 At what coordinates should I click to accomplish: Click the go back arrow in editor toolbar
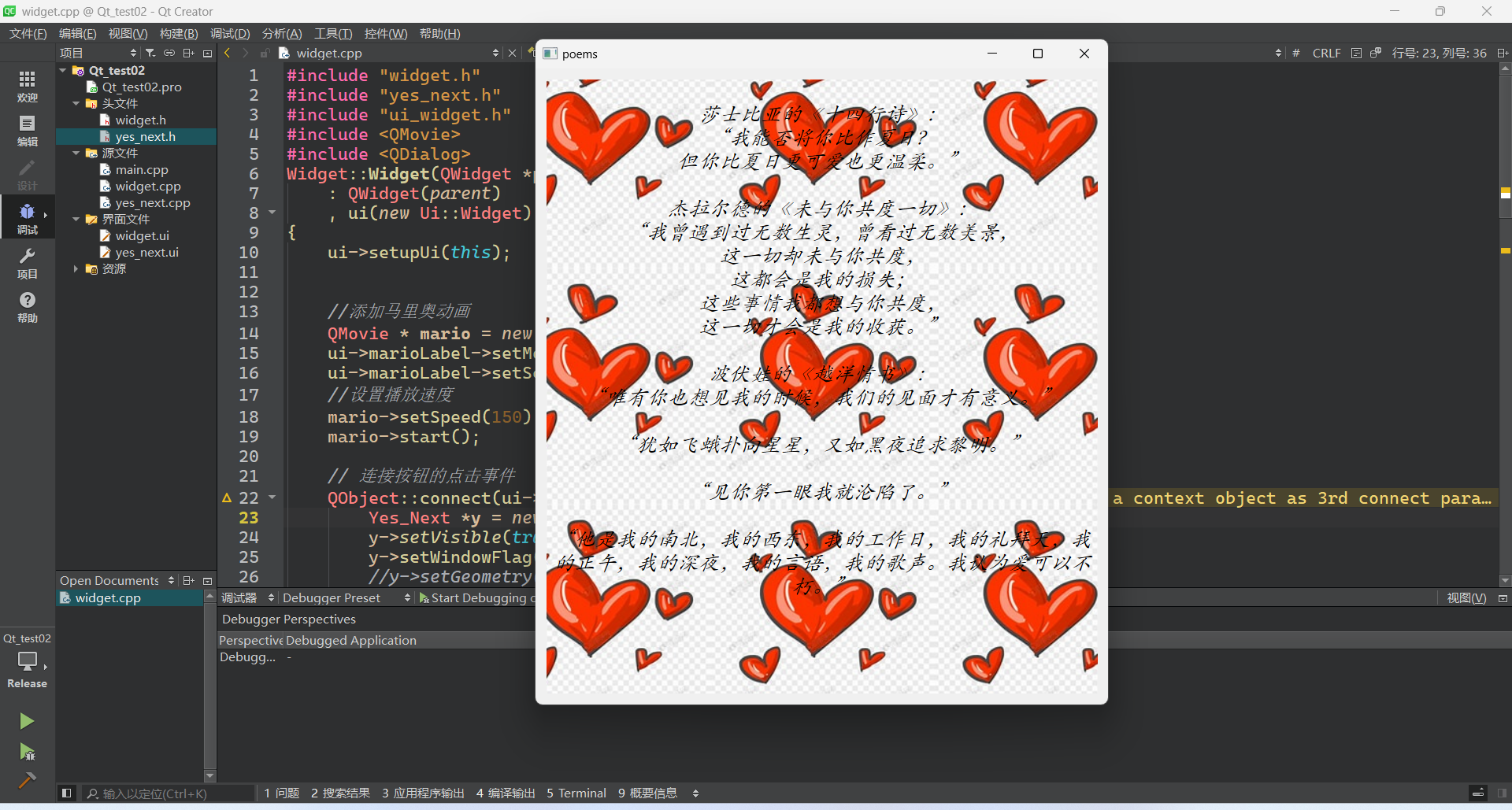point(228,53)
